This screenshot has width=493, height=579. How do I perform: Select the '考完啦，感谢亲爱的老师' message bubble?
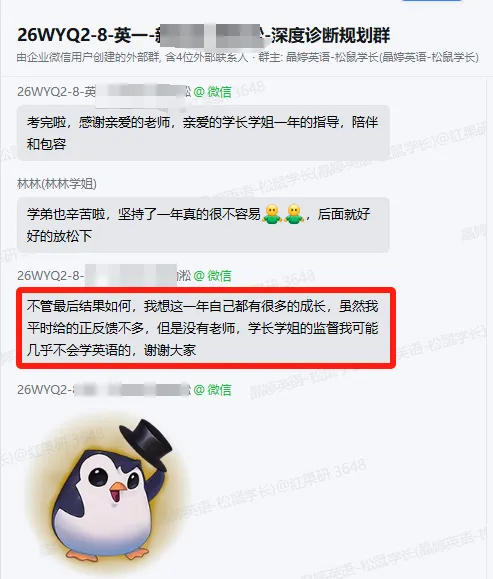203,133
